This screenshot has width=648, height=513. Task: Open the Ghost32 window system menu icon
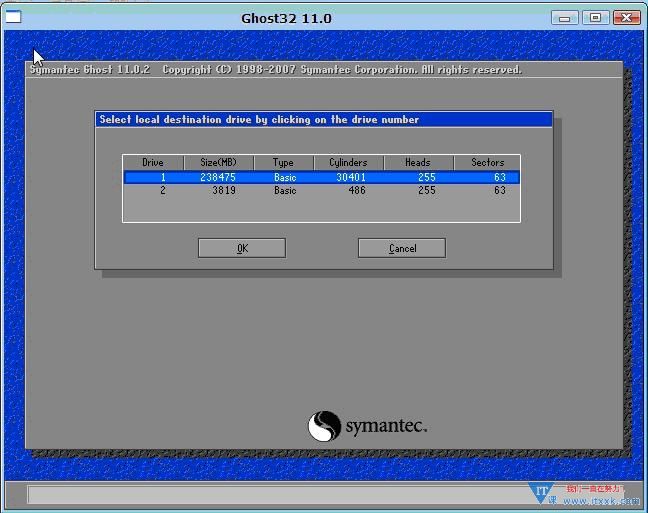[14, 17]
